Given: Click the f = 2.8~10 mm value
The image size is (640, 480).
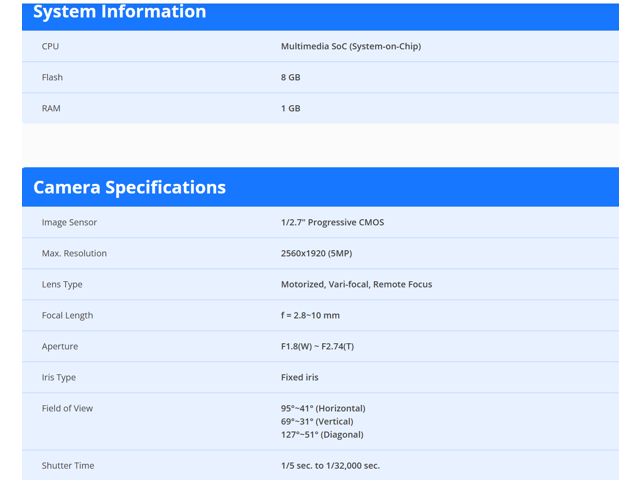Looking at the screenshot, I should [x=310, y=315].
